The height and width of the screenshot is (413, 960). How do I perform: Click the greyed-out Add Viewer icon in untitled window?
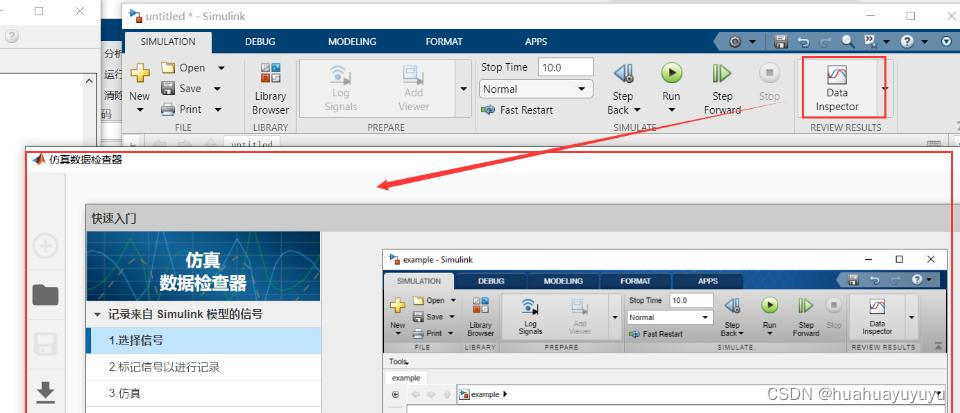click(x=413, y=75)
